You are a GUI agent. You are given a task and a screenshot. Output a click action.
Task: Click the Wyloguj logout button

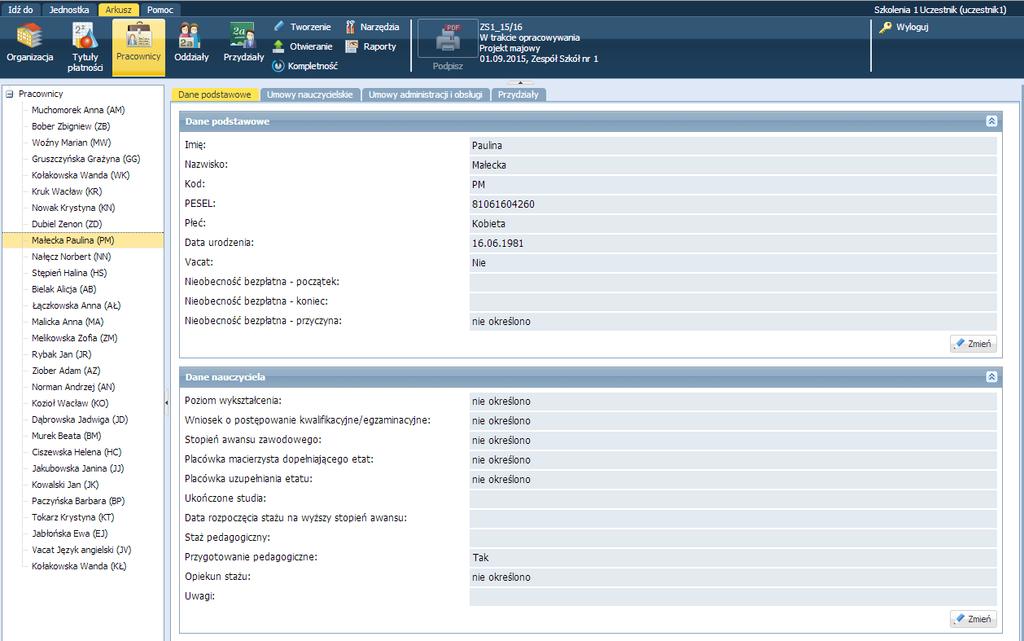point(904,27)
